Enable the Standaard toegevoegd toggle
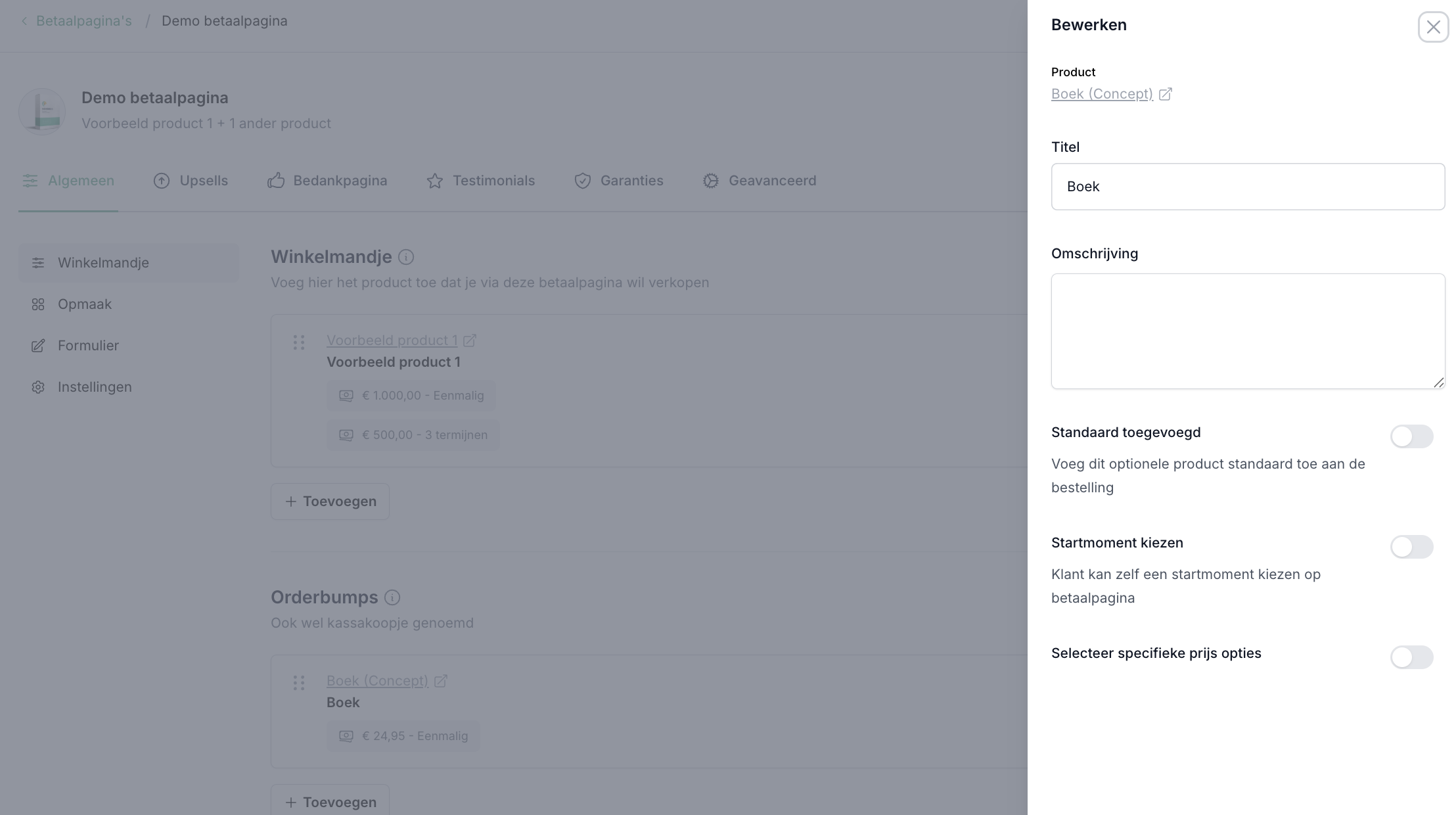The image size is (1456, 815). (1411, 436)
